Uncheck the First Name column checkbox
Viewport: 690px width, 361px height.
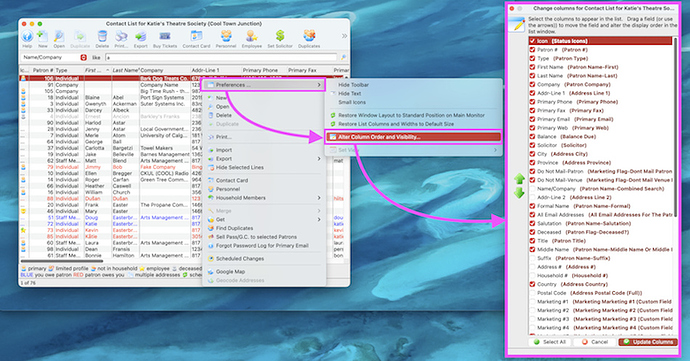click(532, 67)
